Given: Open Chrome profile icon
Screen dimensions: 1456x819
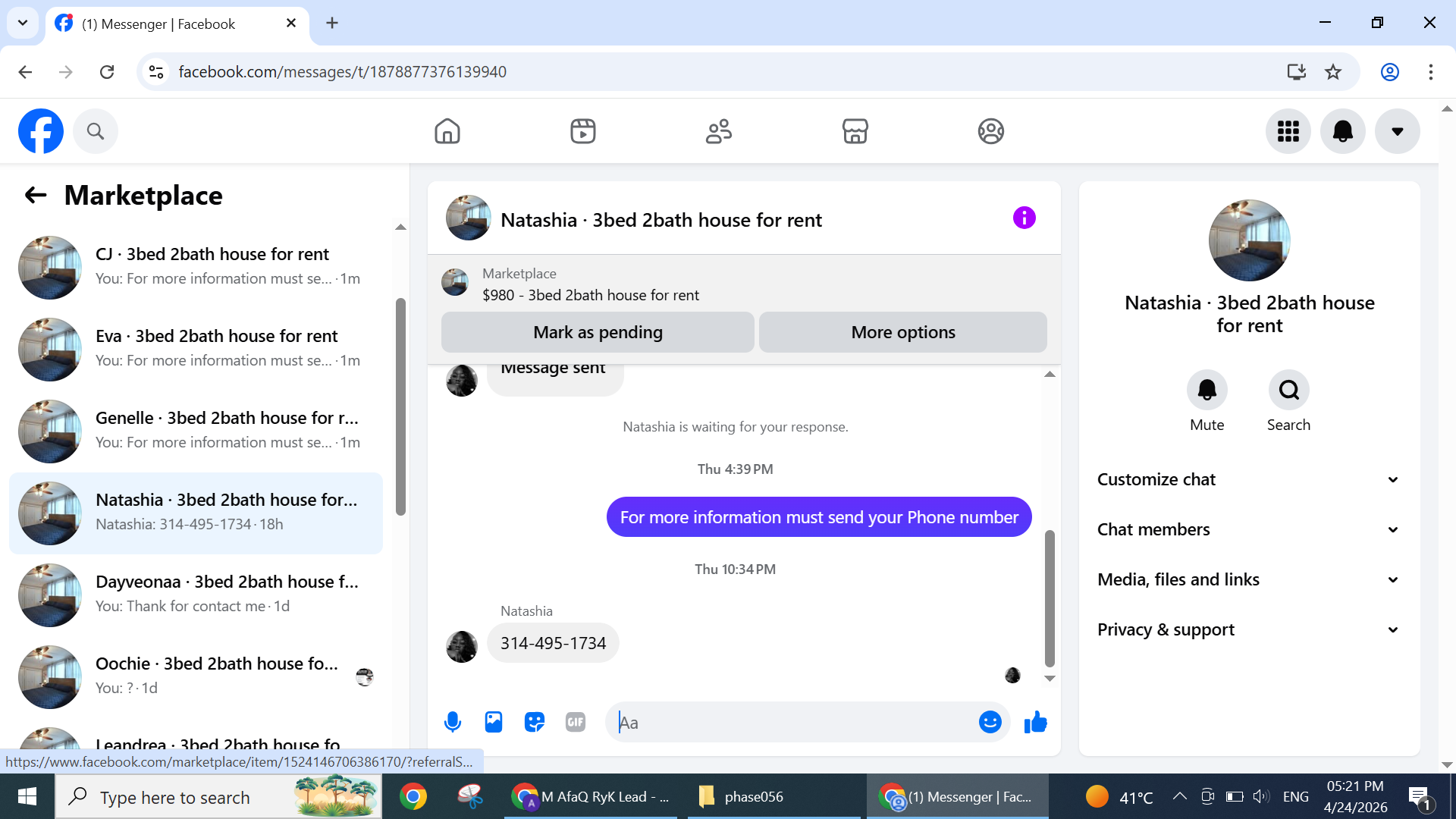Looking at the screenshot, I should [x=1389, y=72].
